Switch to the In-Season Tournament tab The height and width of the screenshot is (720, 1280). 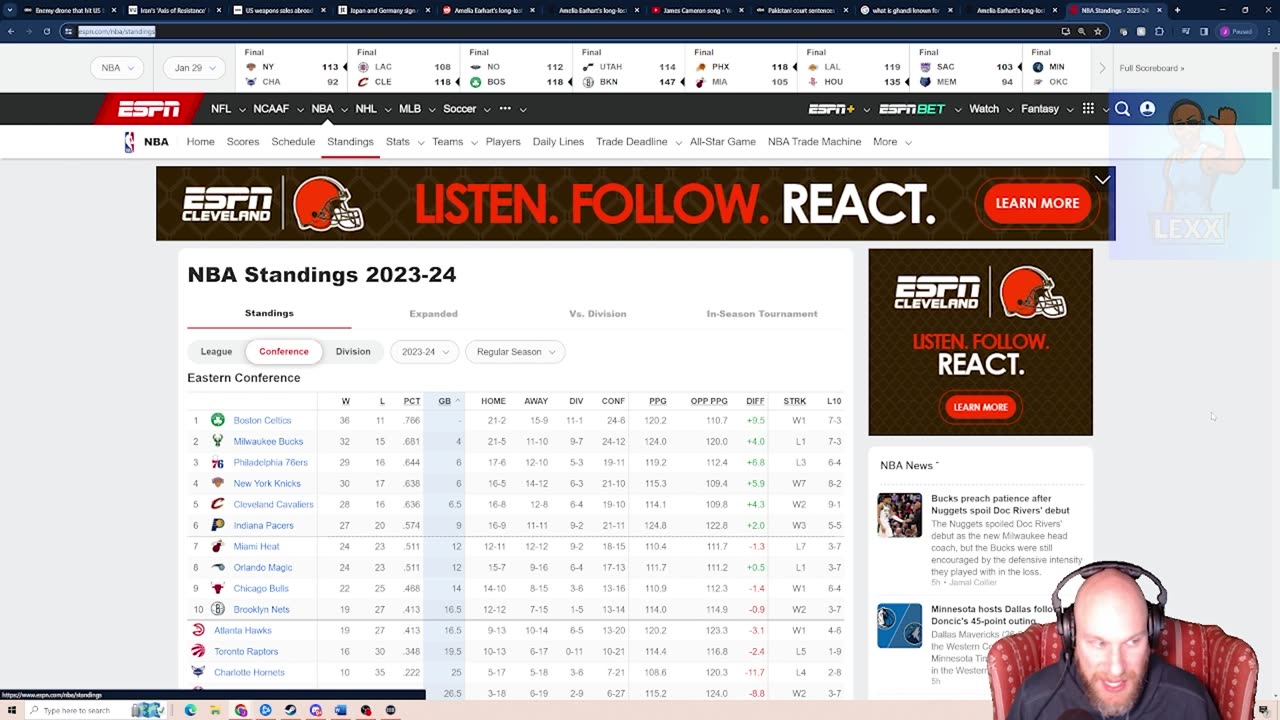point(762,314)
